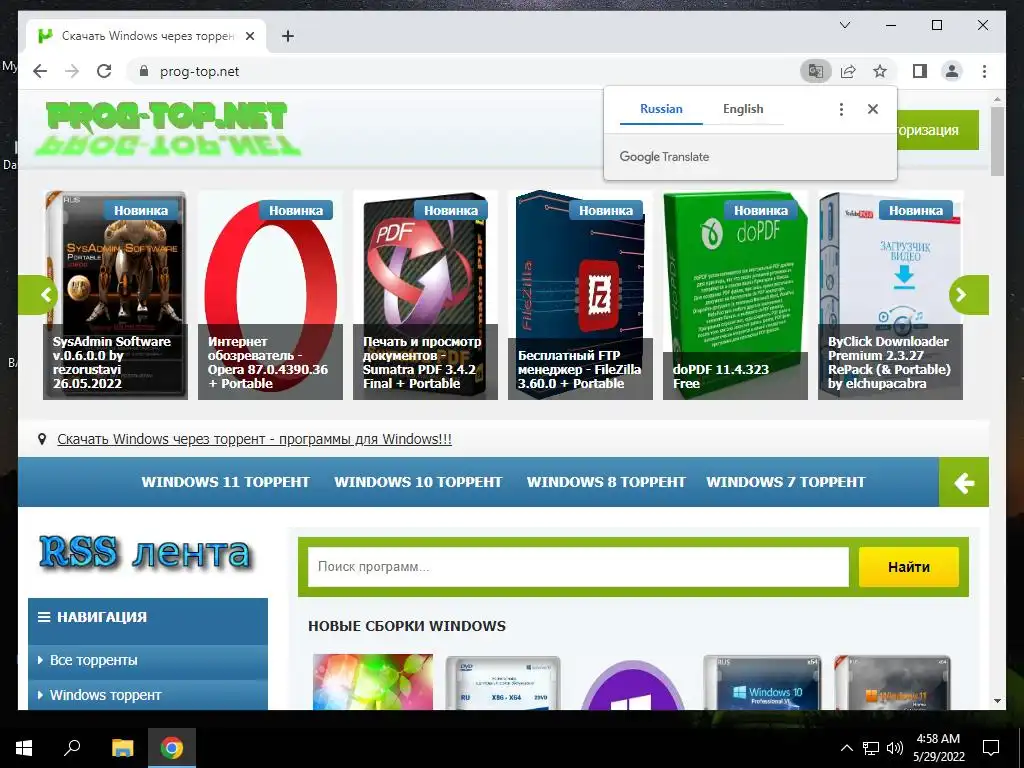
Task: Open network status tray icon
Action: click(x=871, y=748)
